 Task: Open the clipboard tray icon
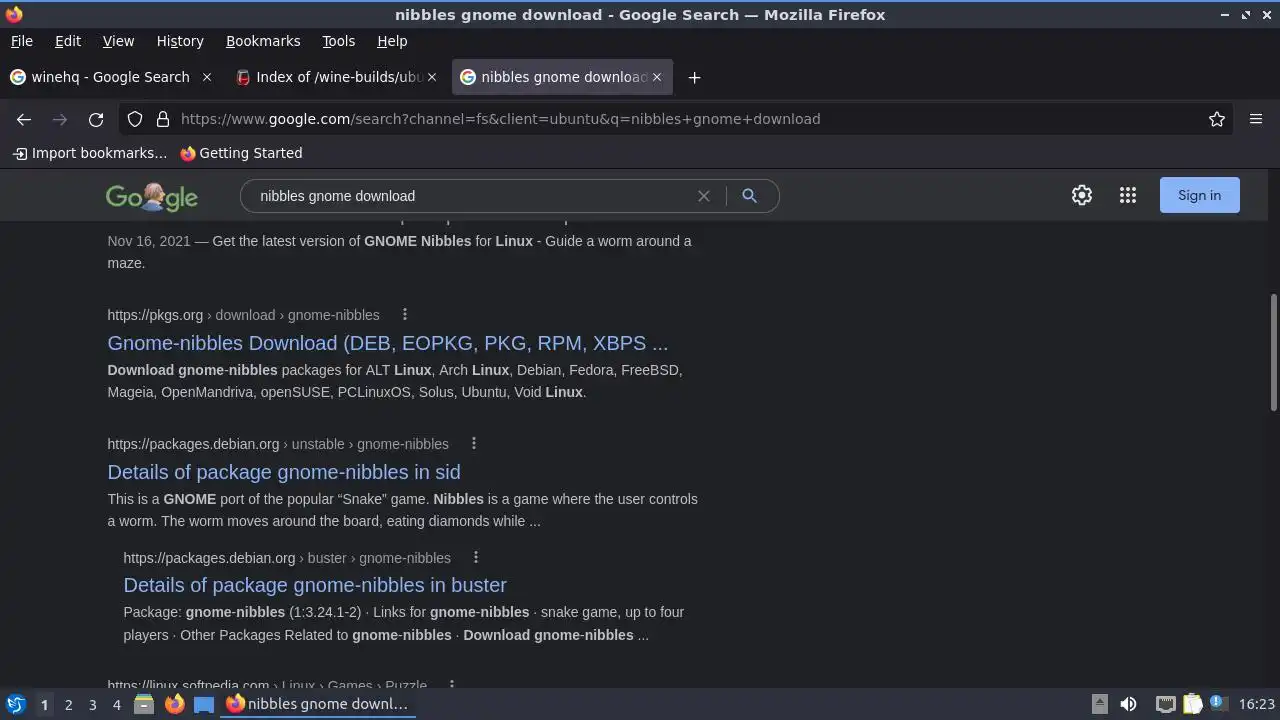pos(1192,704)
